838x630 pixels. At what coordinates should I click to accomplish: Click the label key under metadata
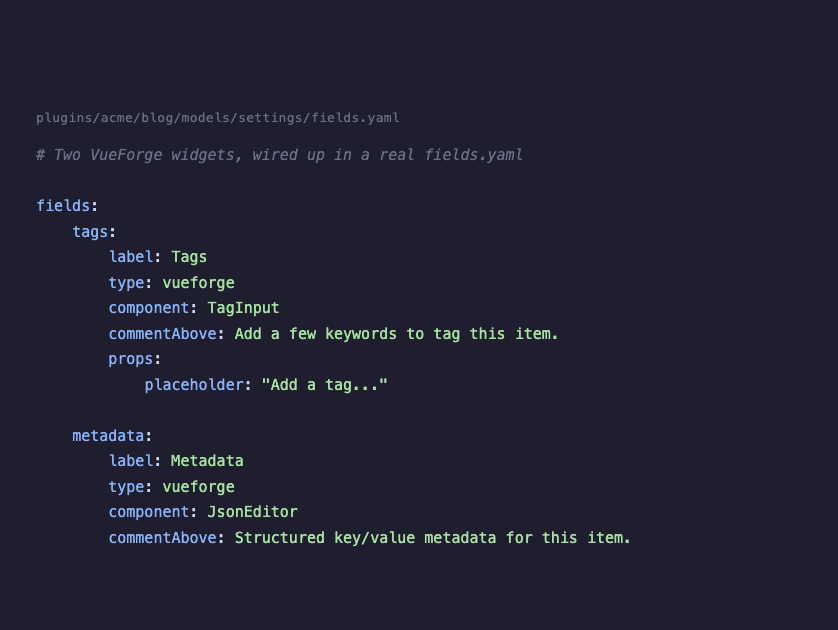tap(130, 461)
